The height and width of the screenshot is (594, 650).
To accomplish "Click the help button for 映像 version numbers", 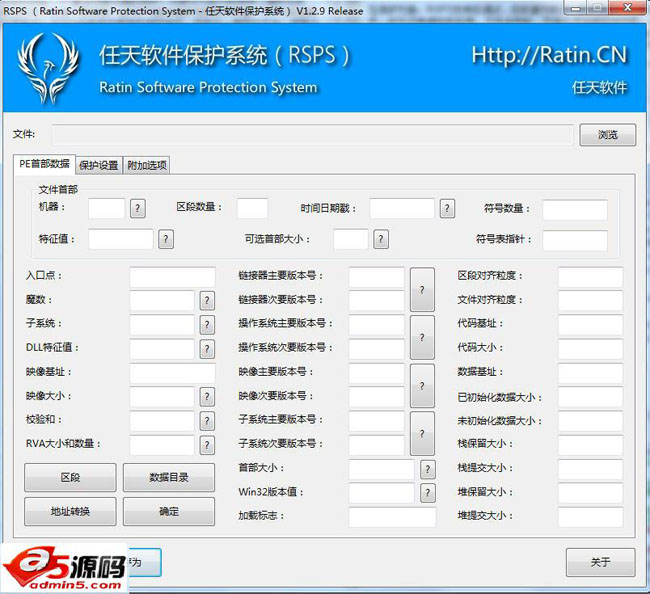I will click(422, 386).
